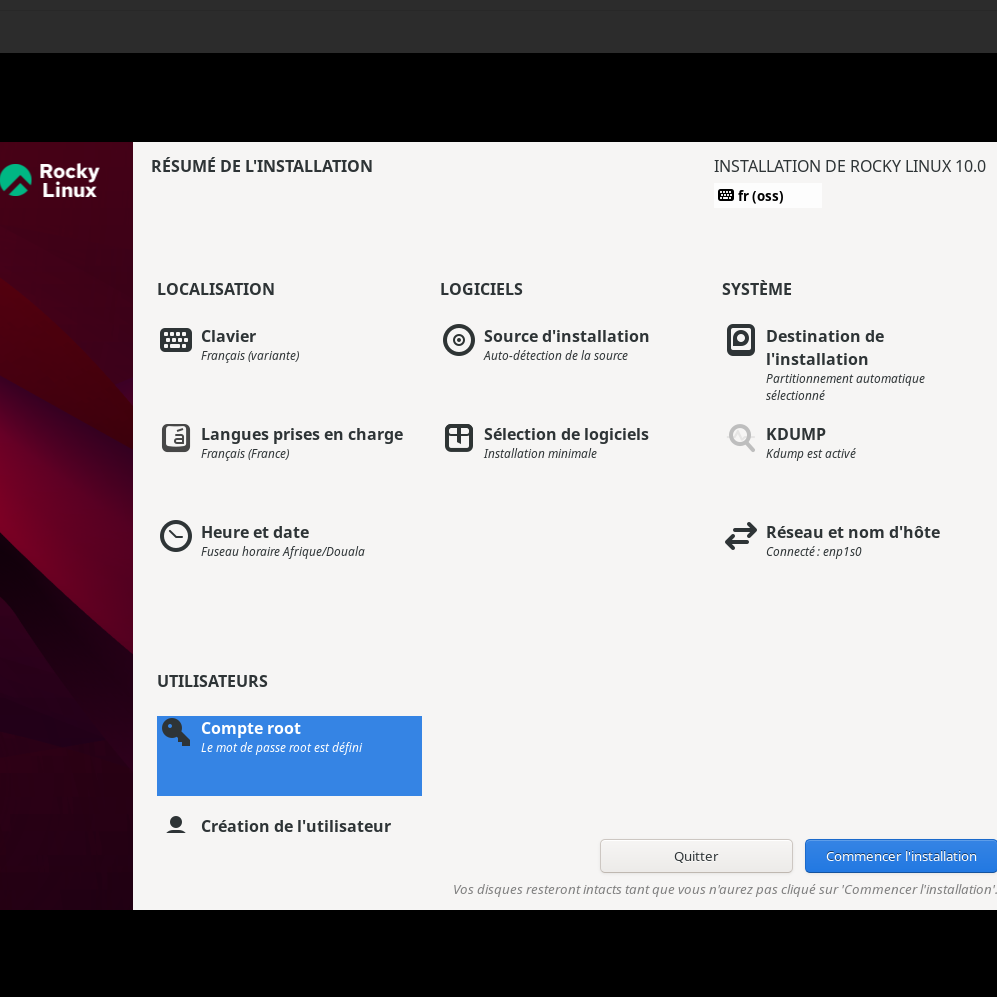Click text Le mot de passe root est défini
997x997 pixels.
click(282, 747)
